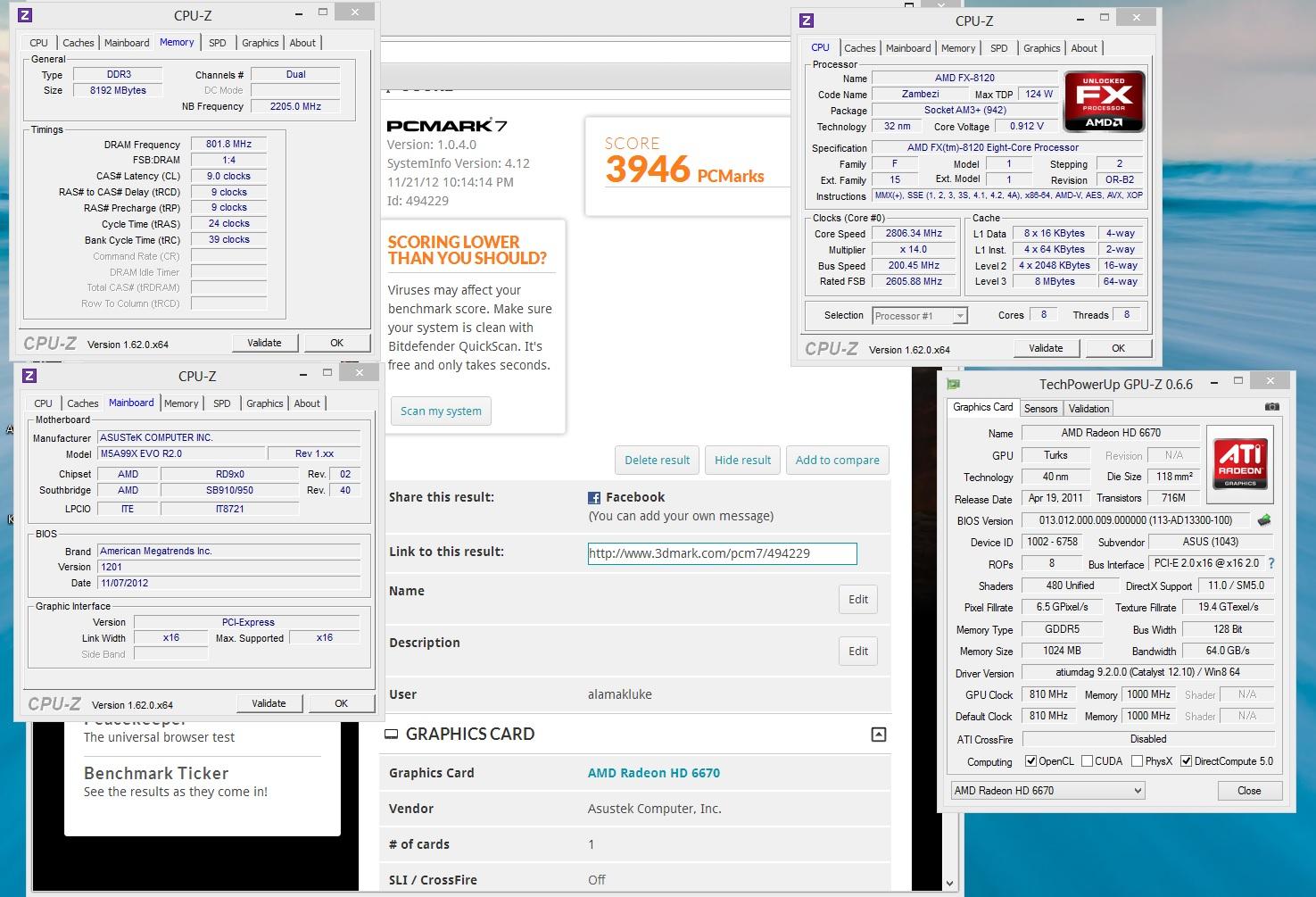Click the AMD FX processor logo
Screen dimensions: 1316x897
[x=1104, y=101]
